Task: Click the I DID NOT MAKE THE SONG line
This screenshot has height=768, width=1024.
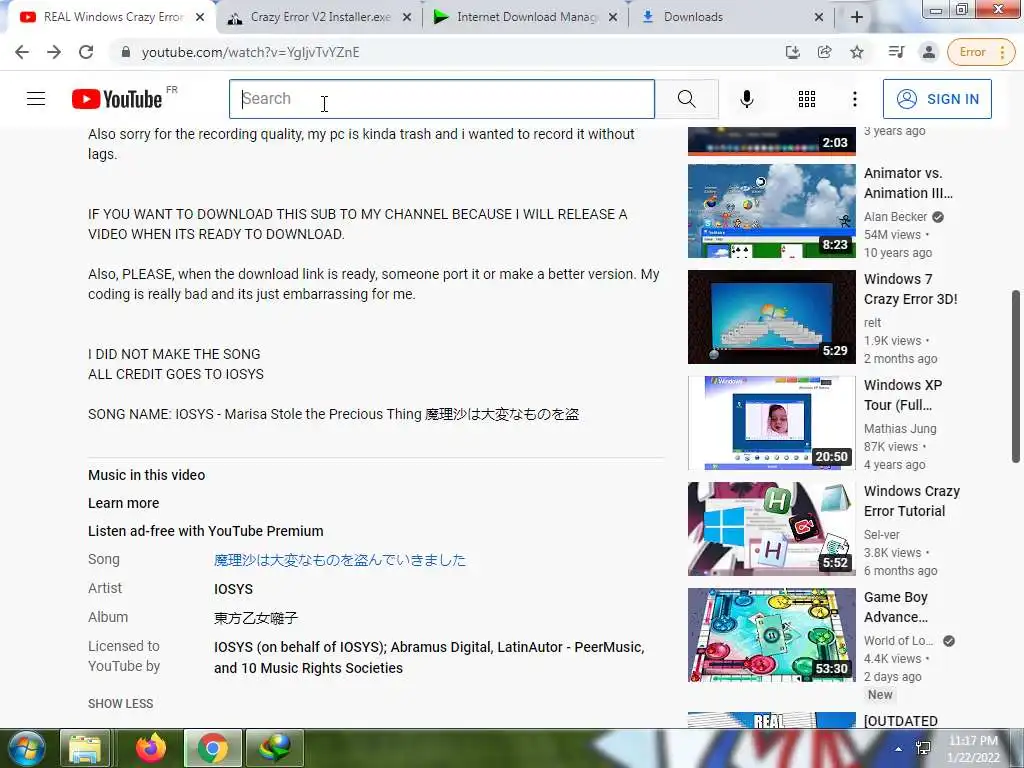Action: point(174,354)
